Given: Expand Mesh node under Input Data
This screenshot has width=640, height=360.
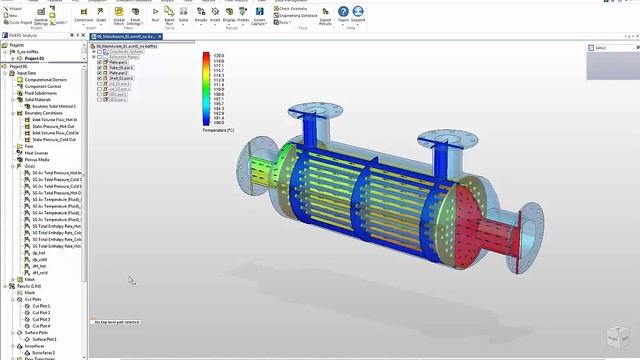Looking at the screenshot, I should point(13,280).
